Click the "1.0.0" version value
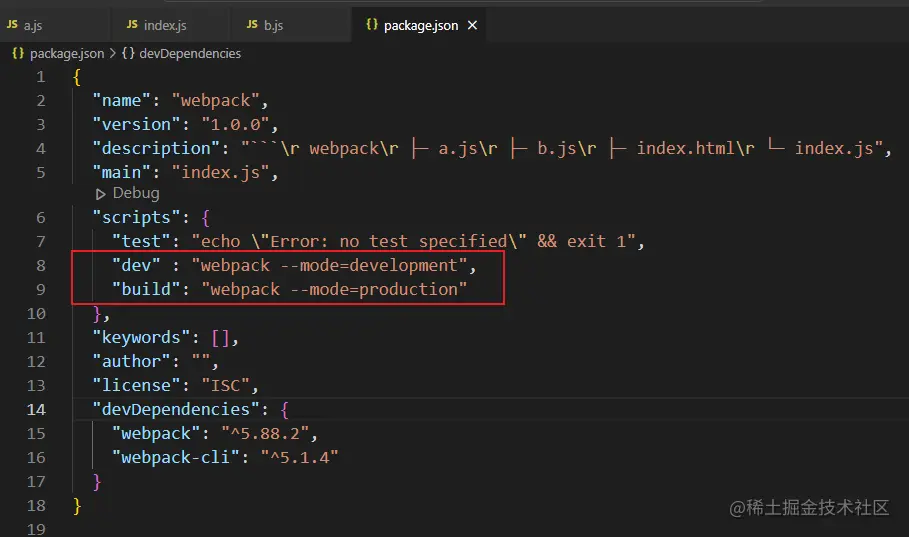The height and width of the screenshot is (537, 909). (235, 124)
